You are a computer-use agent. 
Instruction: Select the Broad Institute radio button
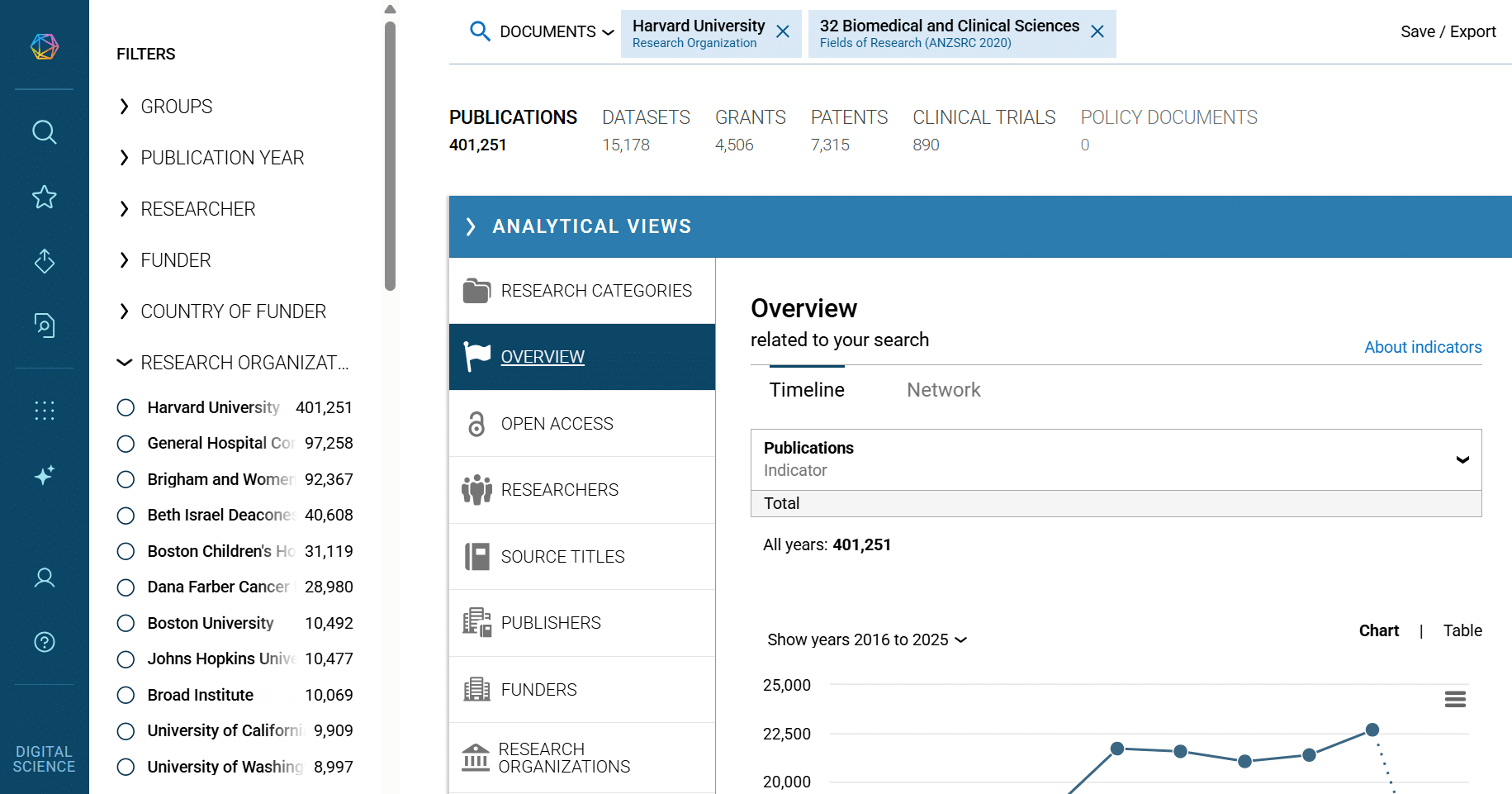(126, 695)
